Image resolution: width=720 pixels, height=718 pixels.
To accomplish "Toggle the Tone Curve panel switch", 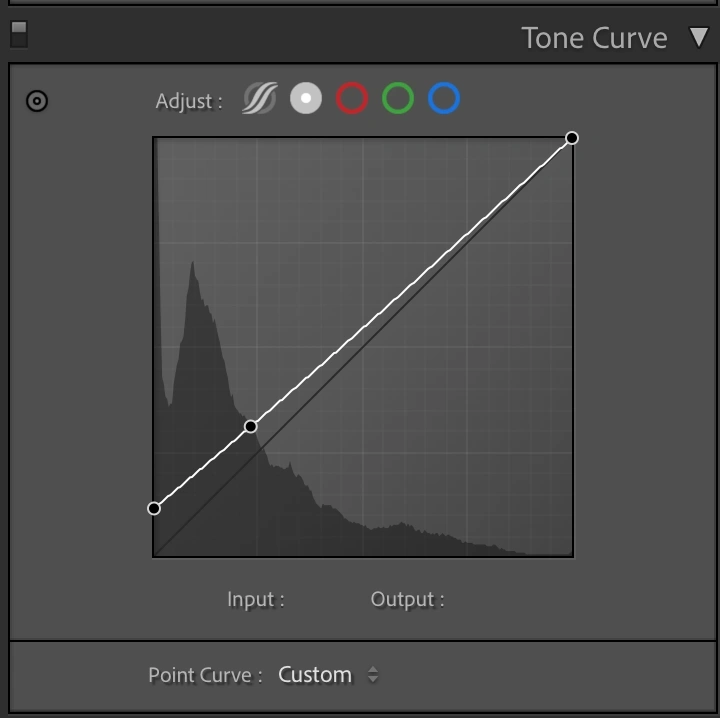I will click(18, 35).
